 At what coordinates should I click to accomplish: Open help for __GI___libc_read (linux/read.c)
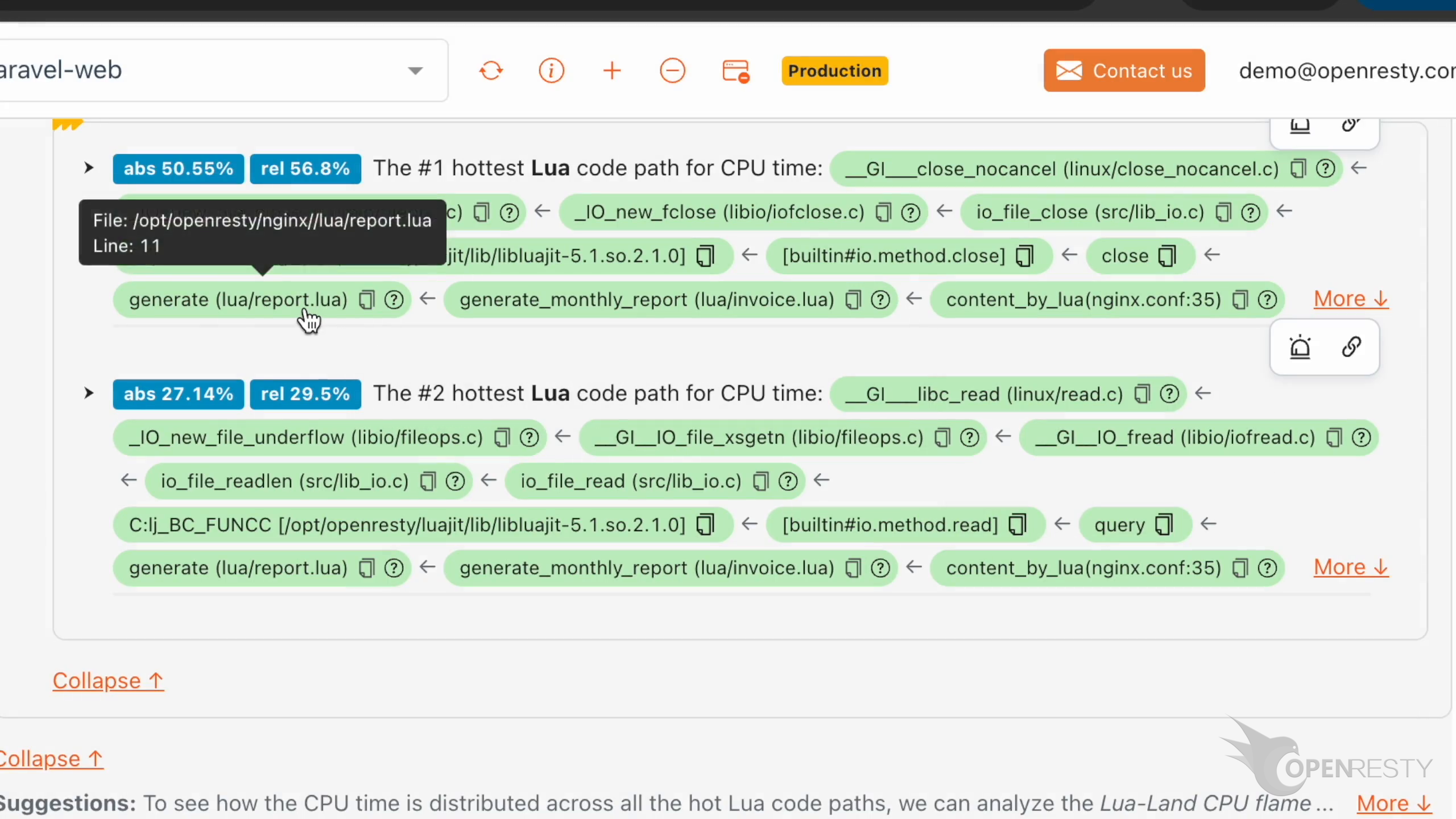tap(1169, 394)
